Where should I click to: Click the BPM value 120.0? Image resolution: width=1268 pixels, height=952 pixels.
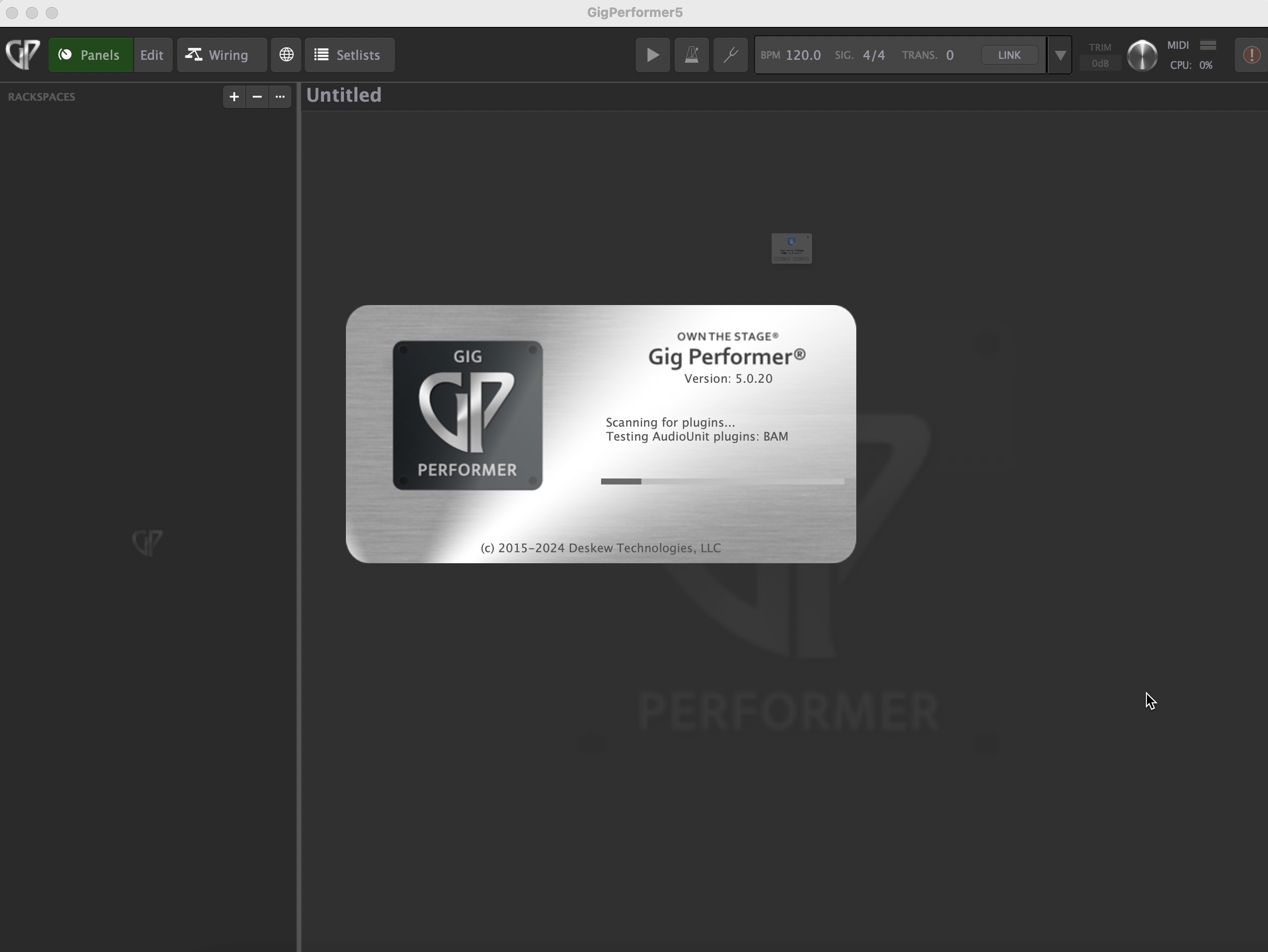(x=802, y=55)
